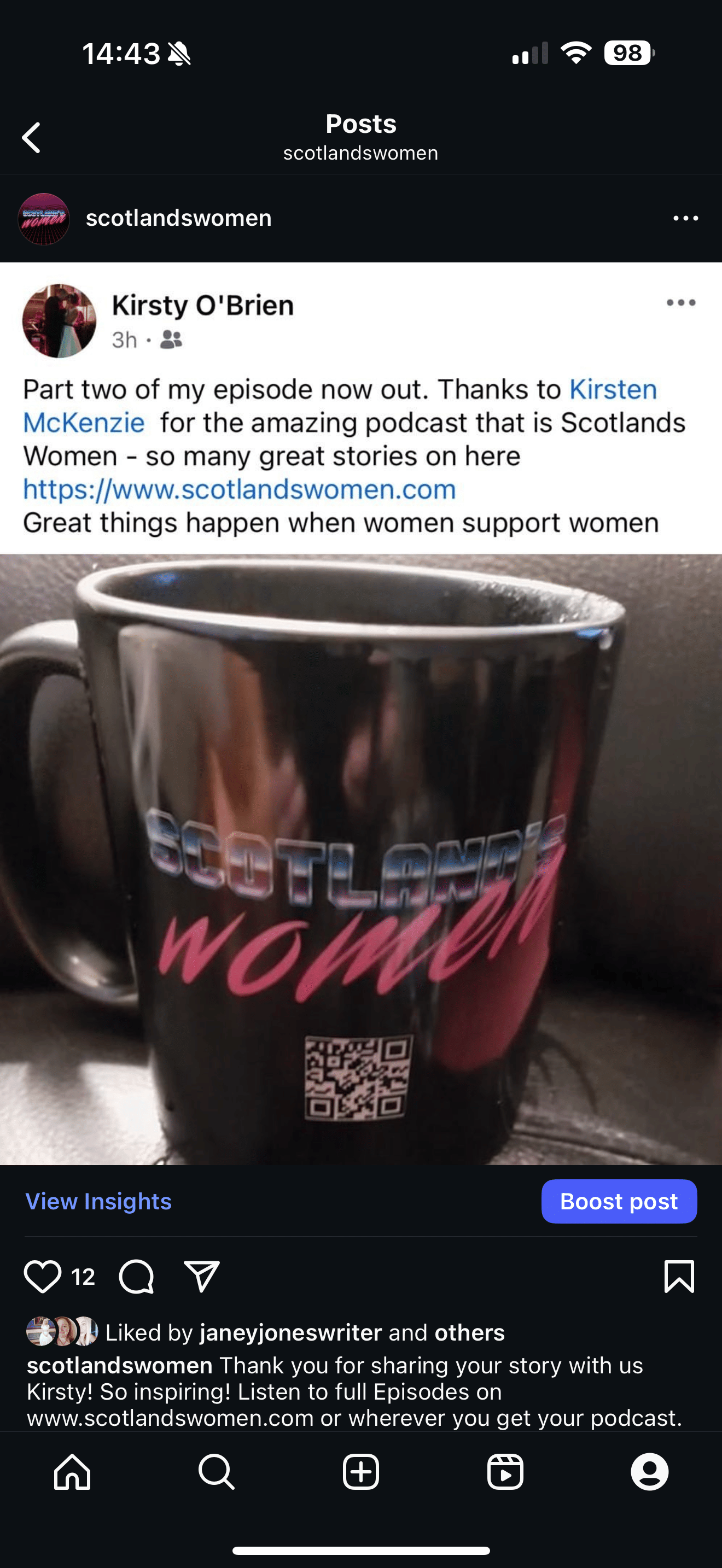Tap the back arrow in header

coord(31,138)
